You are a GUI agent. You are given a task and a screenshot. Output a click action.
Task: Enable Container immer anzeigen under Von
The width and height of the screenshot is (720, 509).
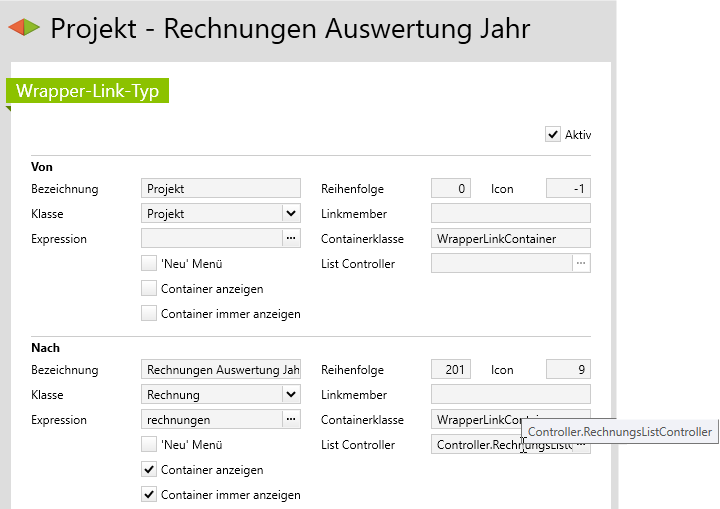[149, 314]
